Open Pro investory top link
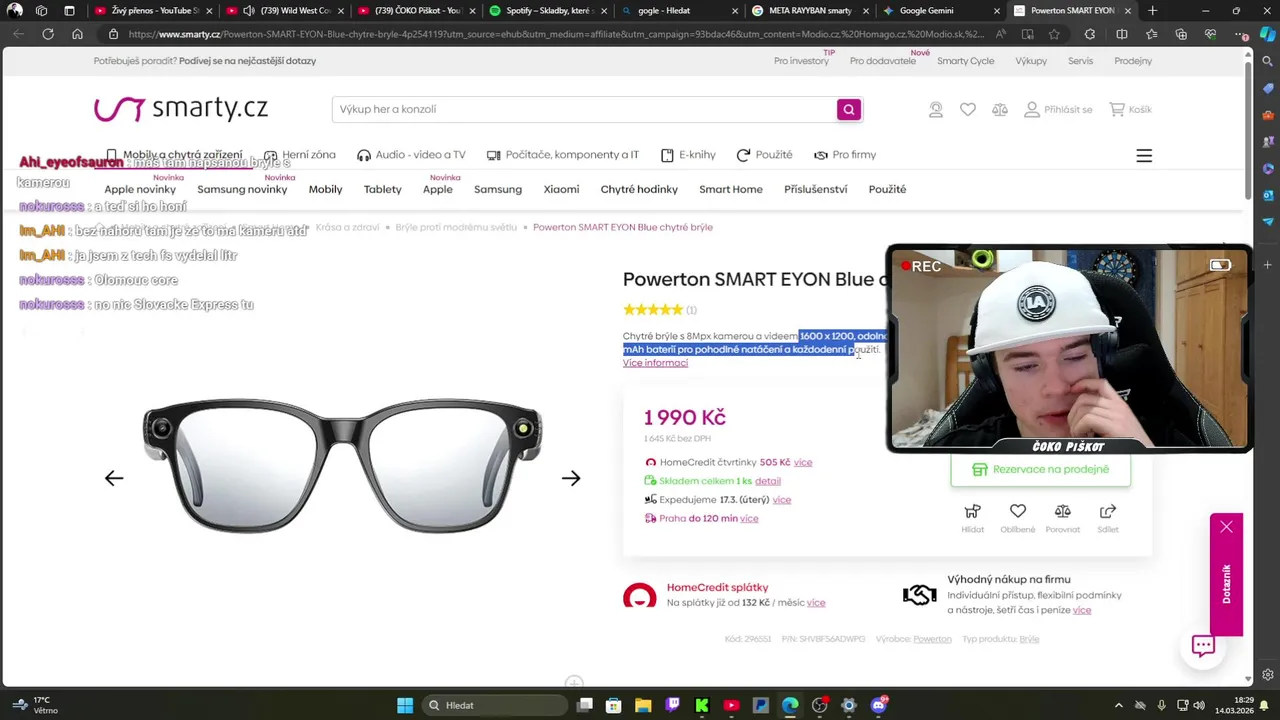1280x720 pixels. tap(801, 61)
